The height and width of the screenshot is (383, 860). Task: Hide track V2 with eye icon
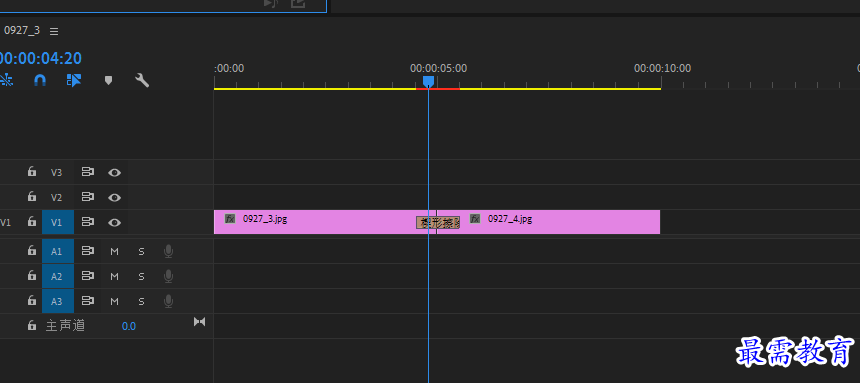coord(114,198)
